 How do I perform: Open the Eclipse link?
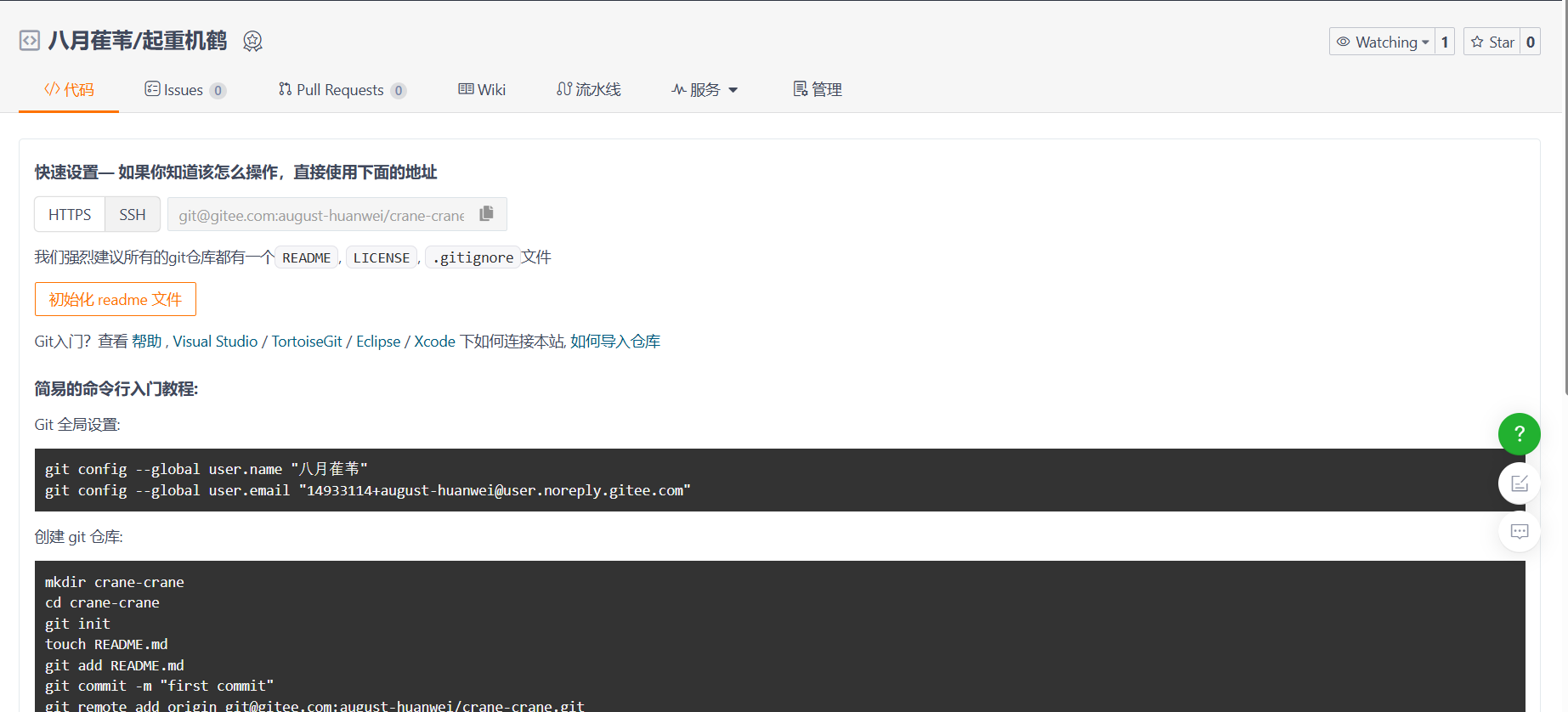pyautogui.click(x=378, y=341)
